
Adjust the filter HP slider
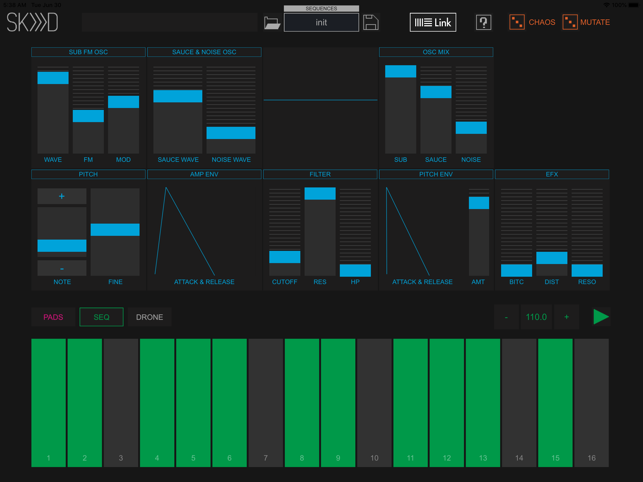point(356,232)
